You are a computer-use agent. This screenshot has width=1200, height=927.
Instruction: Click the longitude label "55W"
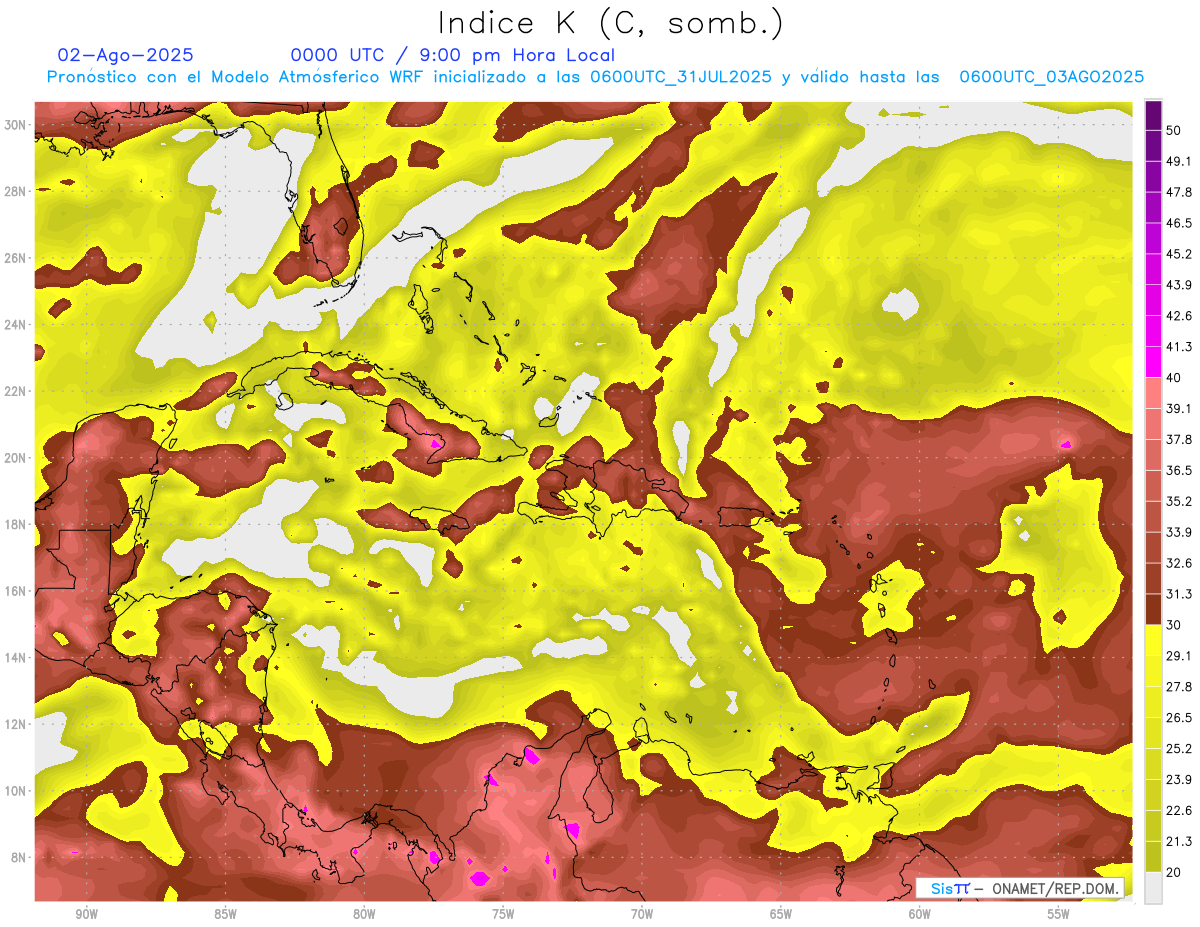(x=1058, y=914)
